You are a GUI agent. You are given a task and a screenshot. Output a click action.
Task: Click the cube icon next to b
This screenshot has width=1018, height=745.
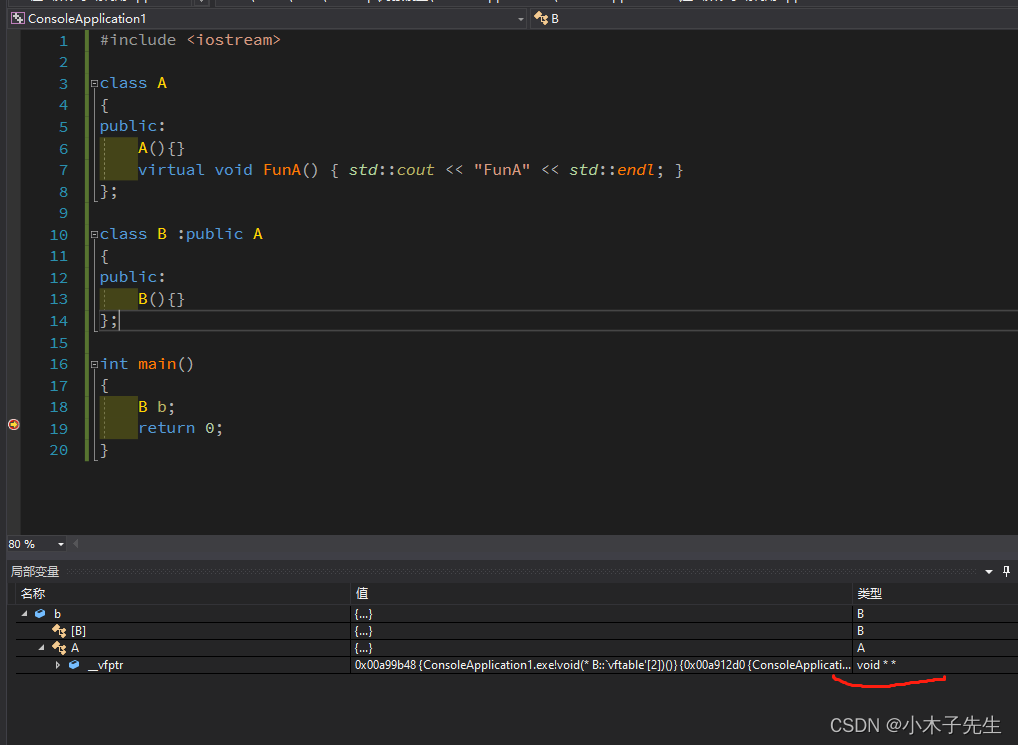coord(40,613)
